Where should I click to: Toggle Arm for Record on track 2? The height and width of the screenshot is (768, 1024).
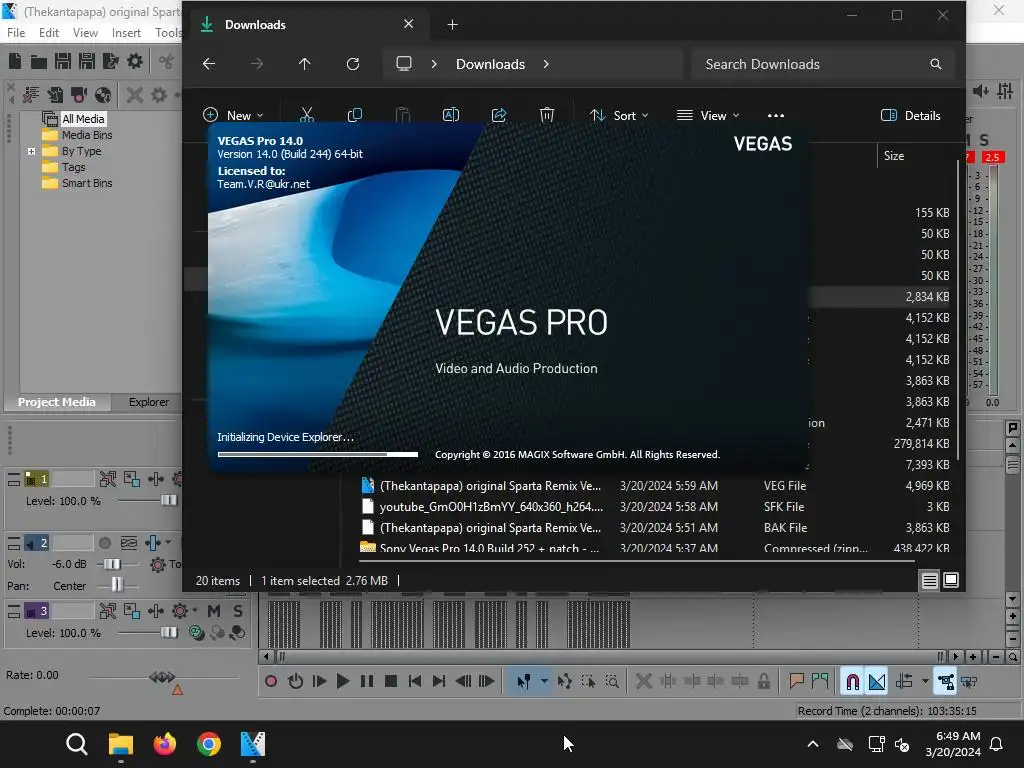pos(104,543)
